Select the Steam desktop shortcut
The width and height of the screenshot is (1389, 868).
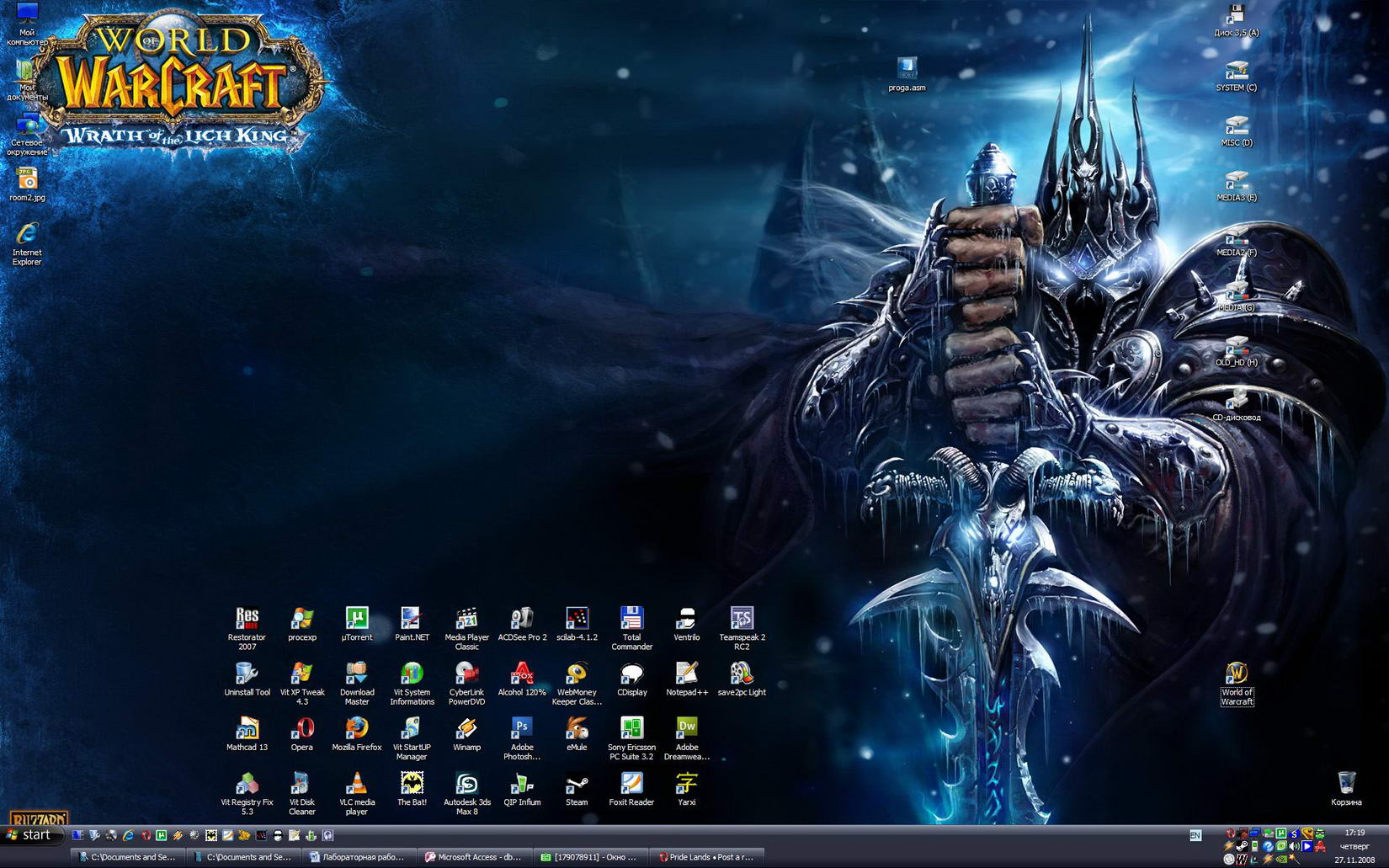pyautogui.click(x=577, y=785)
